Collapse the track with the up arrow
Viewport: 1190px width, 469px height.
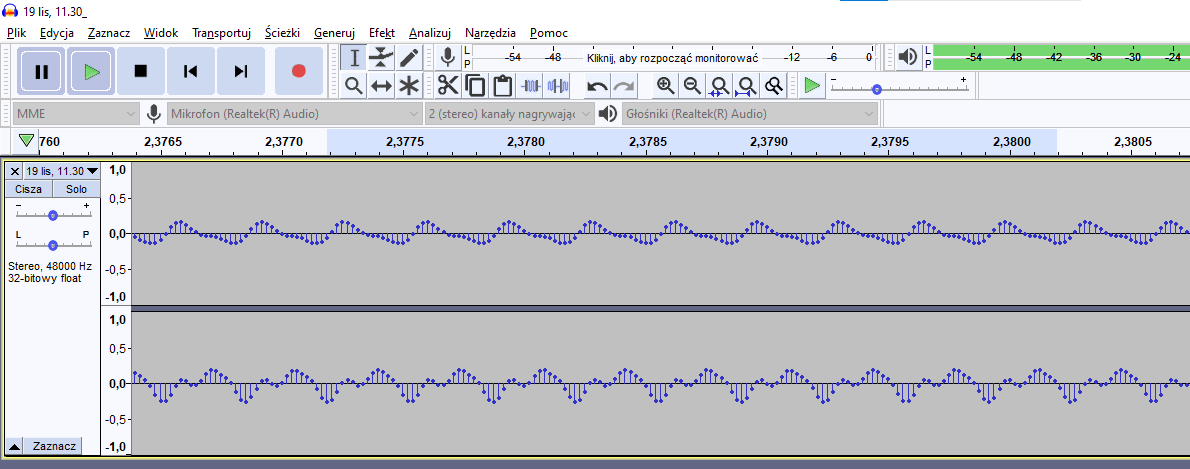14,446
